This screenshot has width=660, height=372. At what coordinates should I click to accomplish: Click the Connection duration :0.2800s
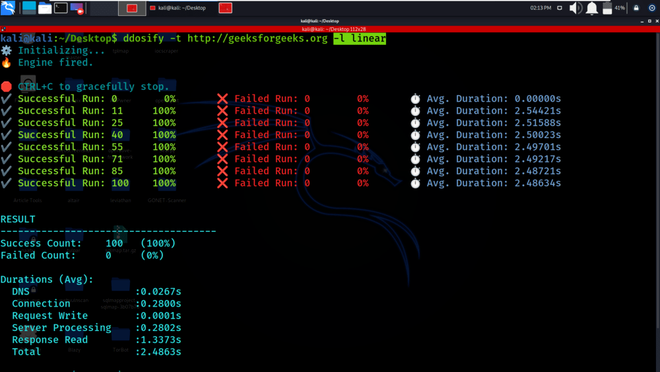[158, 303]
